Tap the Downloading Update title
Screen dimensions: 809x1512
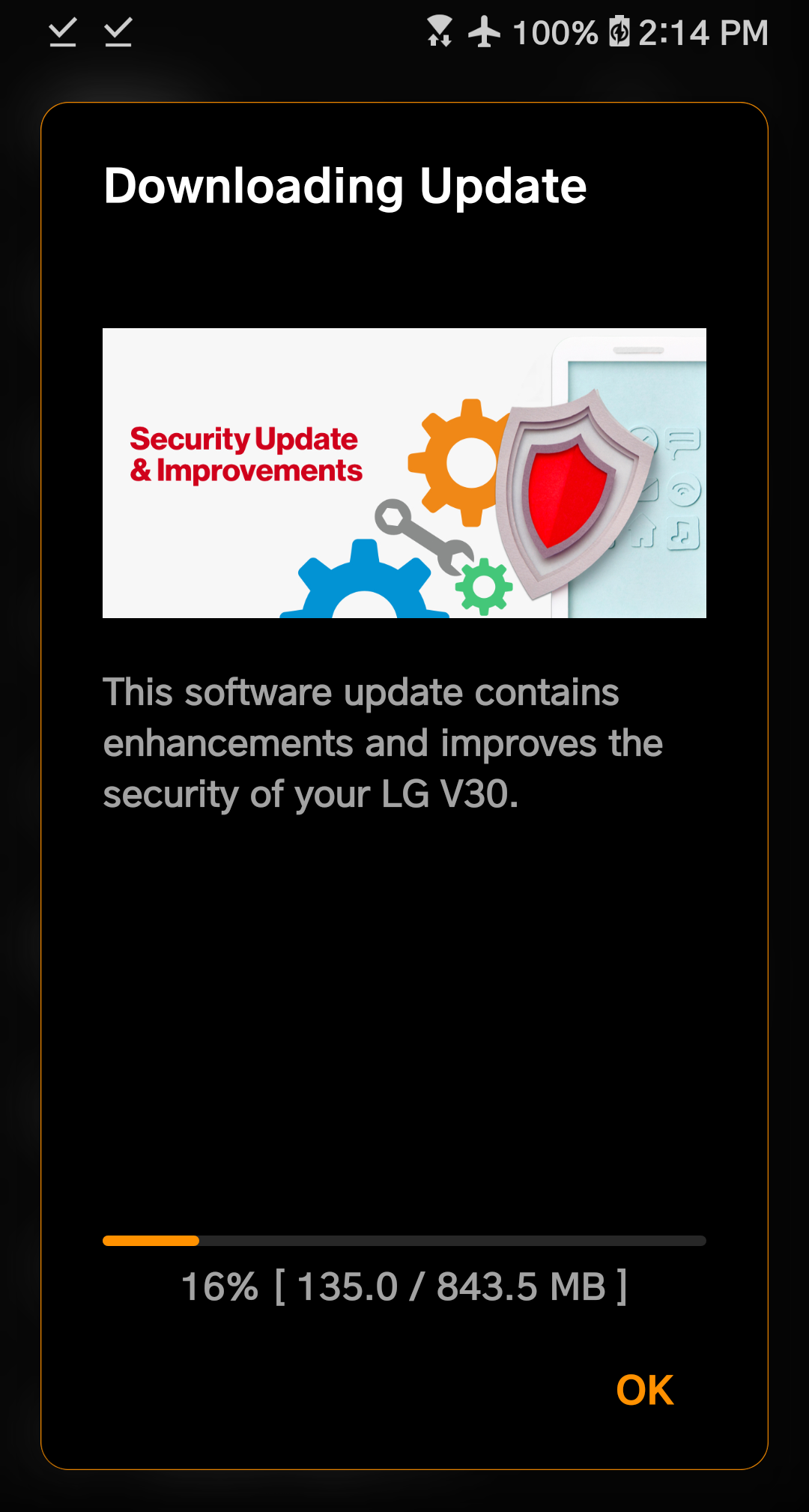pos(345,186)
